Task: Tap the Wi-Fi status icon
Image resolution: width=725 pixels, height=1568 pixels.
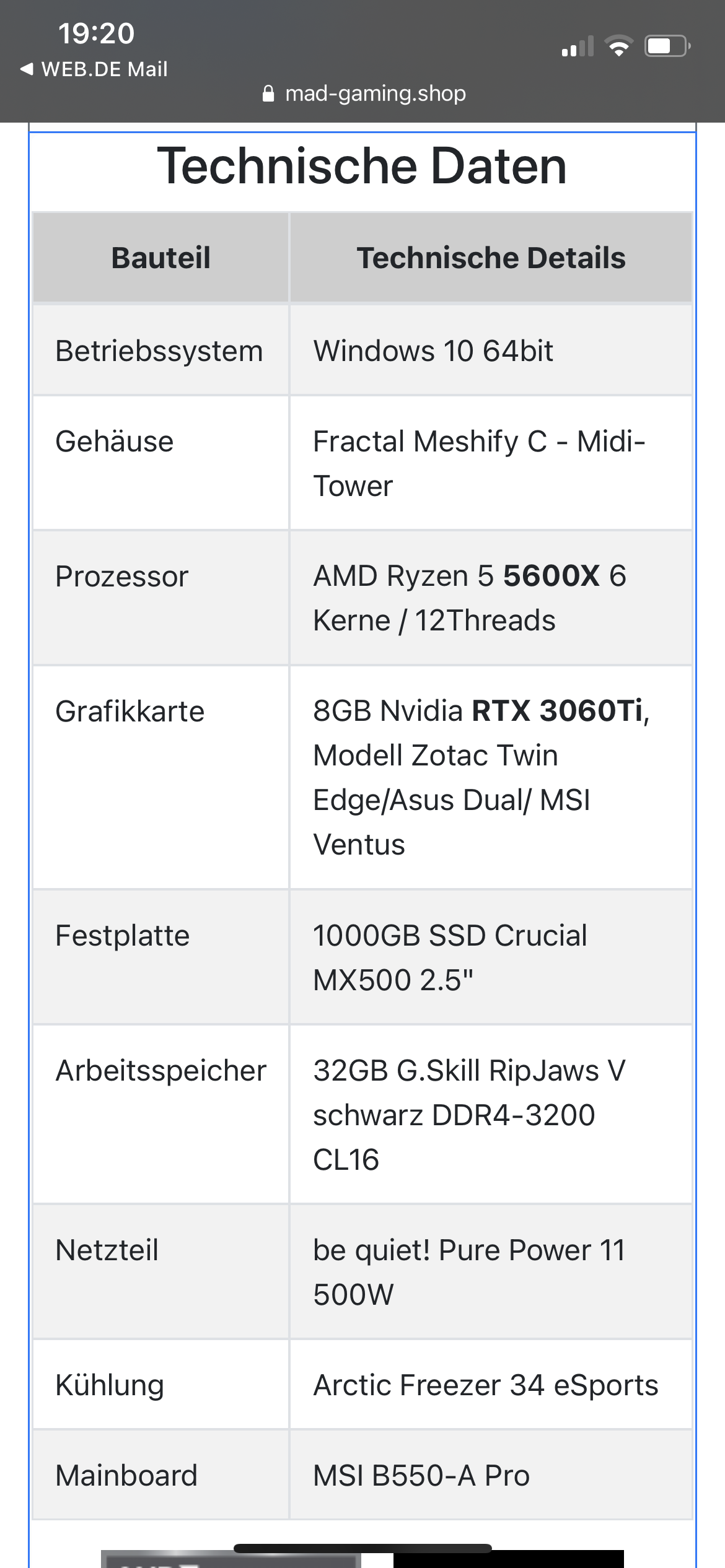Action: click(x=618, y=46)
